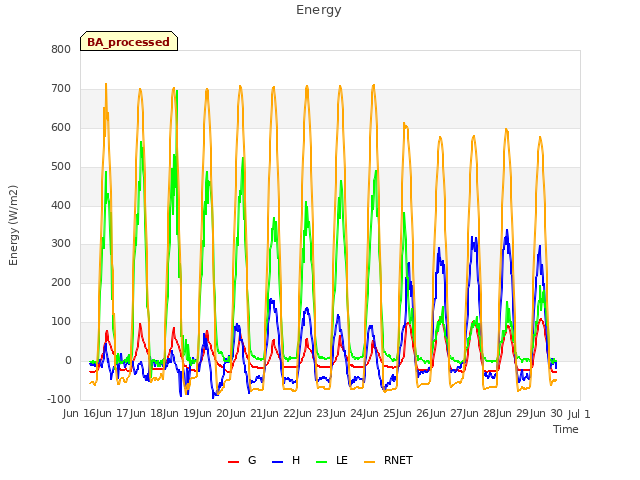
Task: Click the 300 y-axis tick label
Action: [61, 244]
